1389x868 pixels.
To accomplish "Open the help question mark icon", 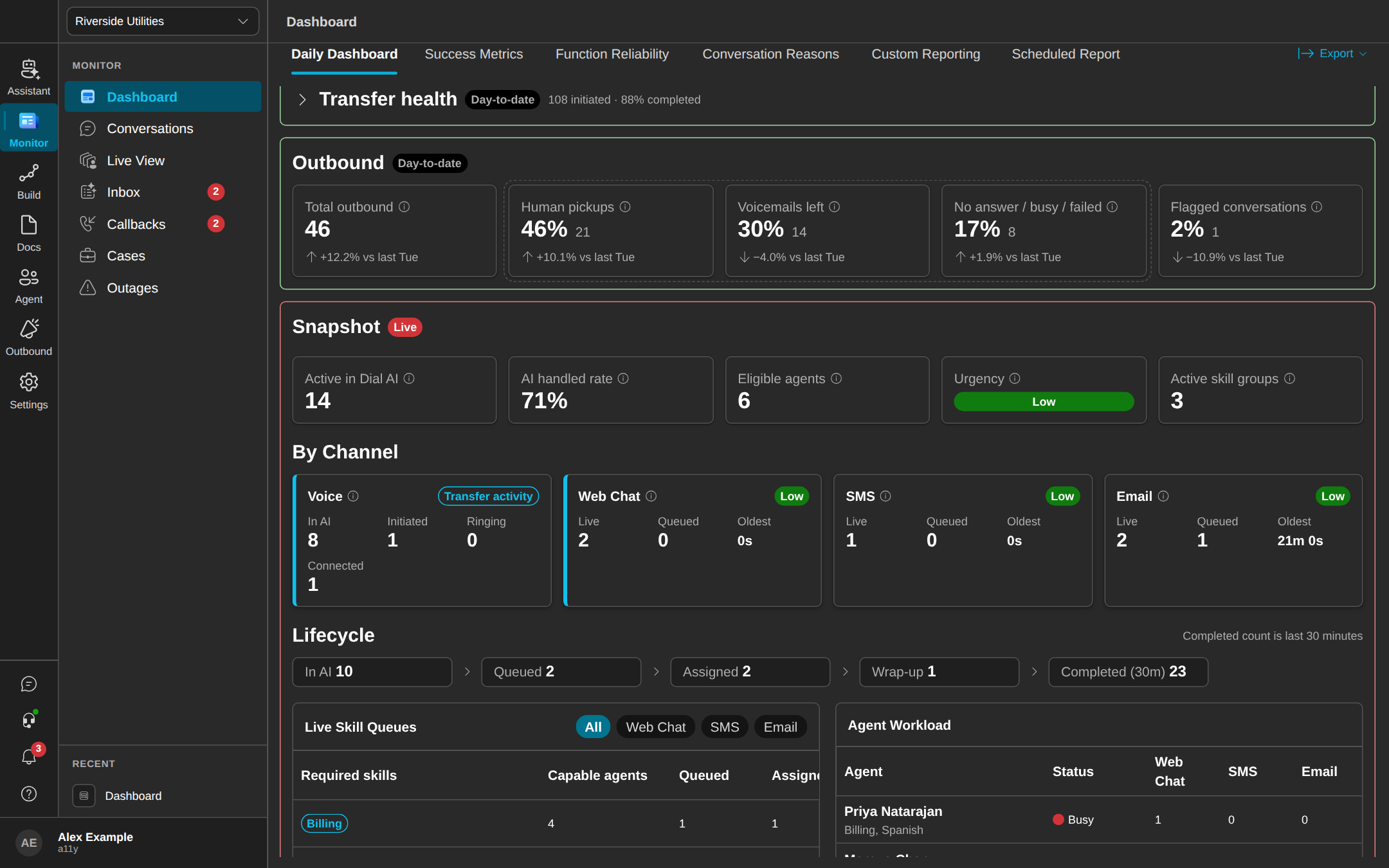I will [x=29, y=793].
